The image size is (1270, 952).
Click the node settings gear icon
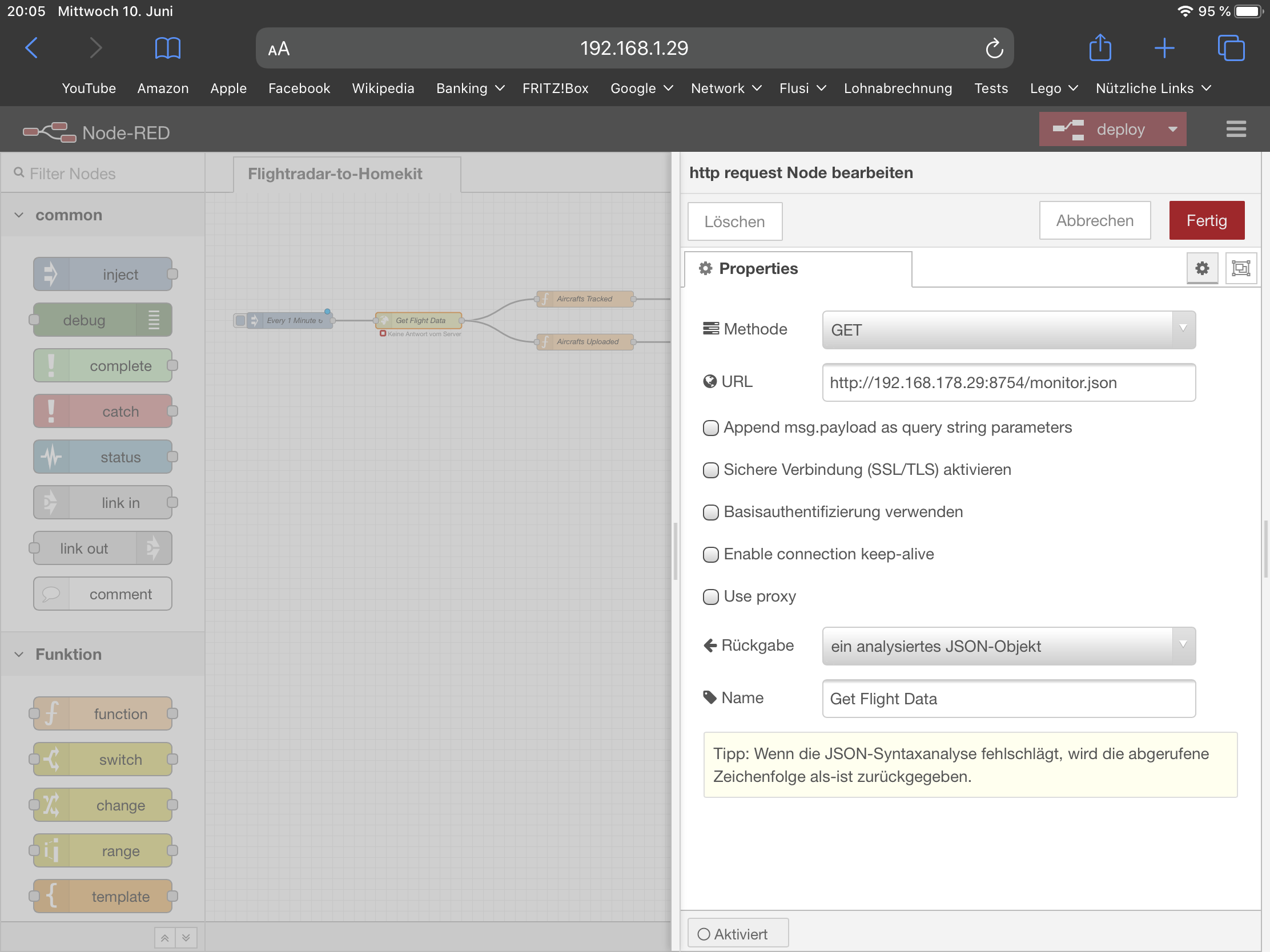1201,268
